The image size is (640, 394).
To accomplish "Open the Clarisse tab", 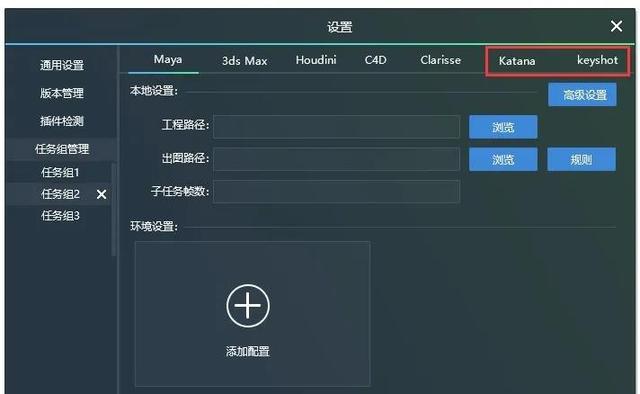I will point(440,60).
